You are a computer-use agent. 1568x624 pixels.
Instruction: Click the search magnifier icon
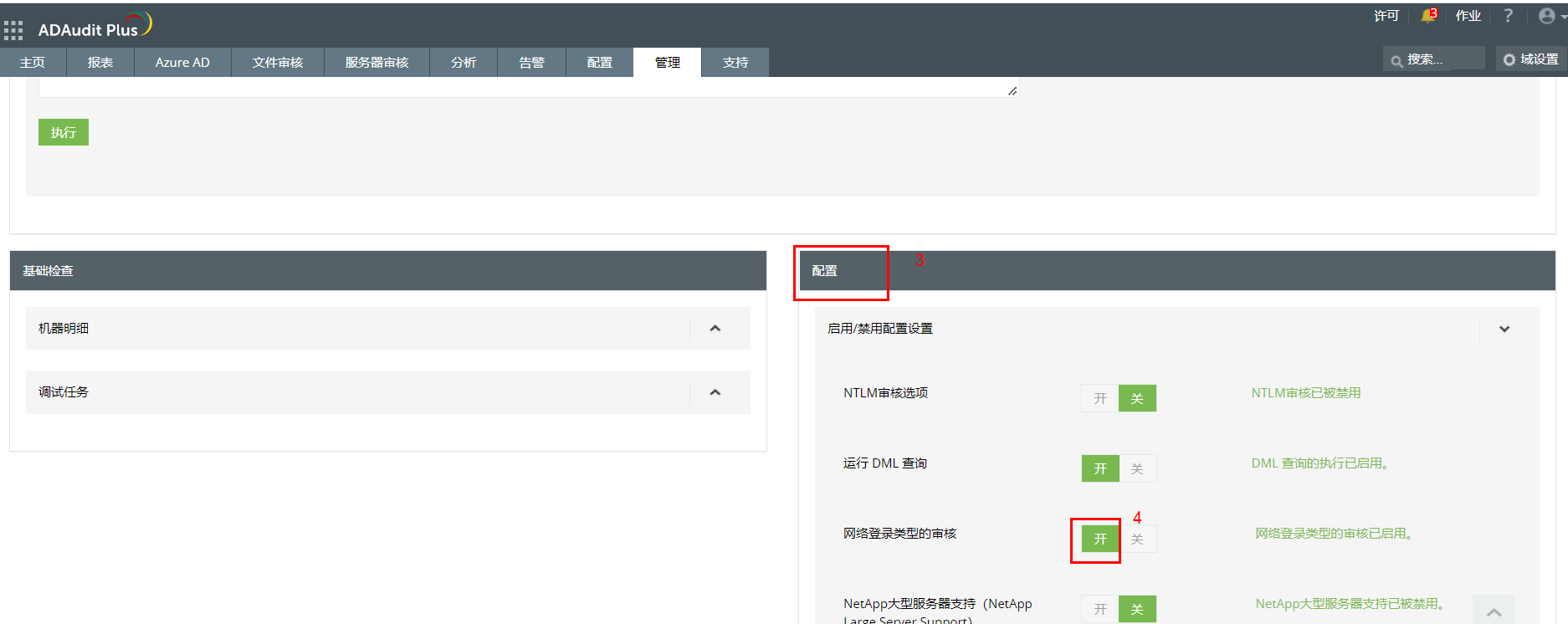click(1396, 61)
